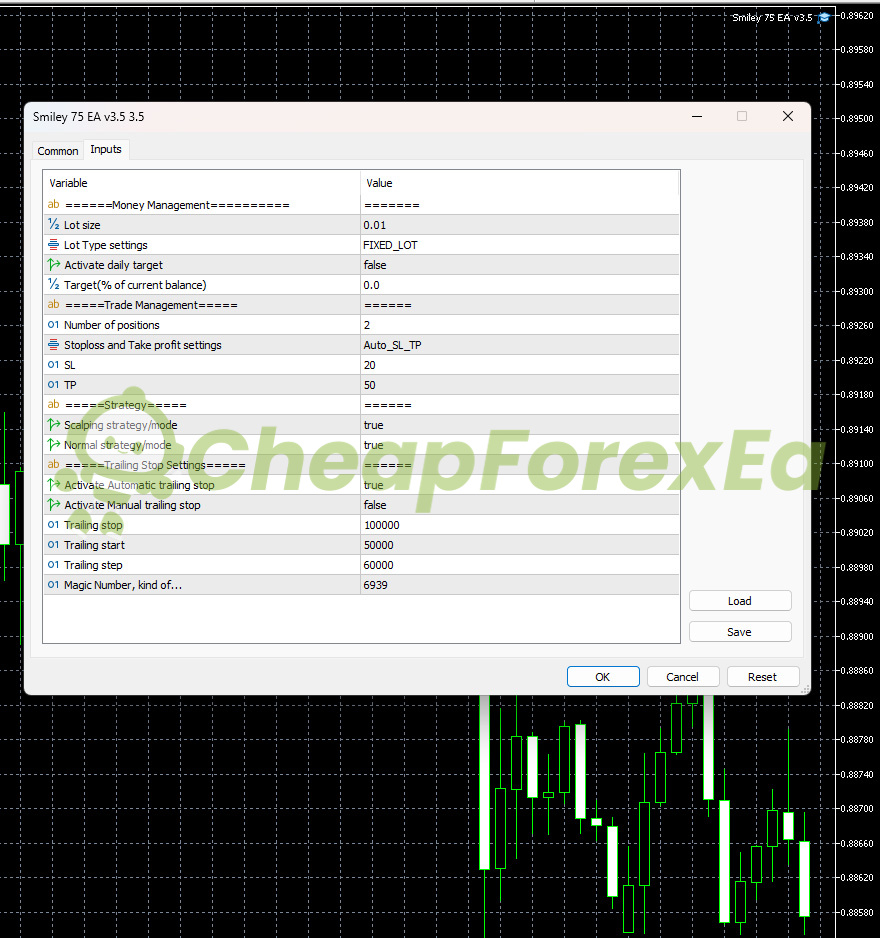The image size is (880, 938).
Task: Reset inputs with the Reset button
Action: click(x=763, y=677)
